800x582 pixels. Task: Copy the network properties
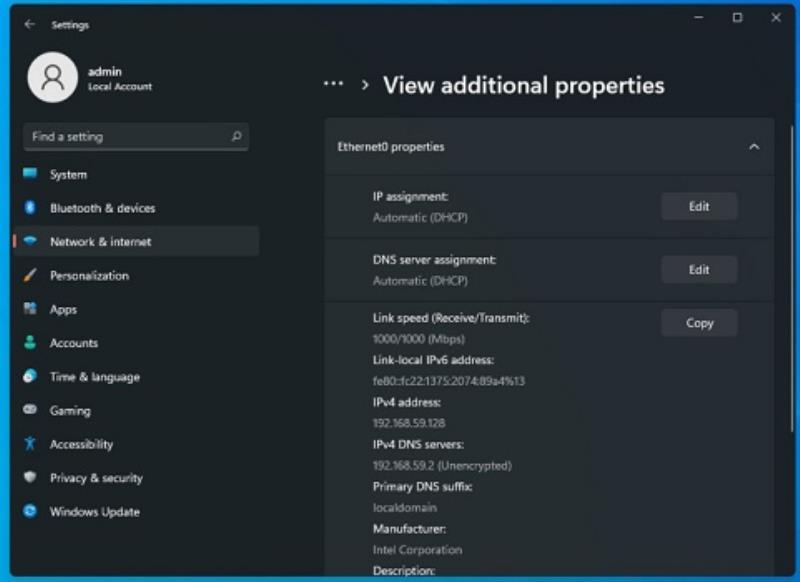pyautogui.click(x=699, y=322)
